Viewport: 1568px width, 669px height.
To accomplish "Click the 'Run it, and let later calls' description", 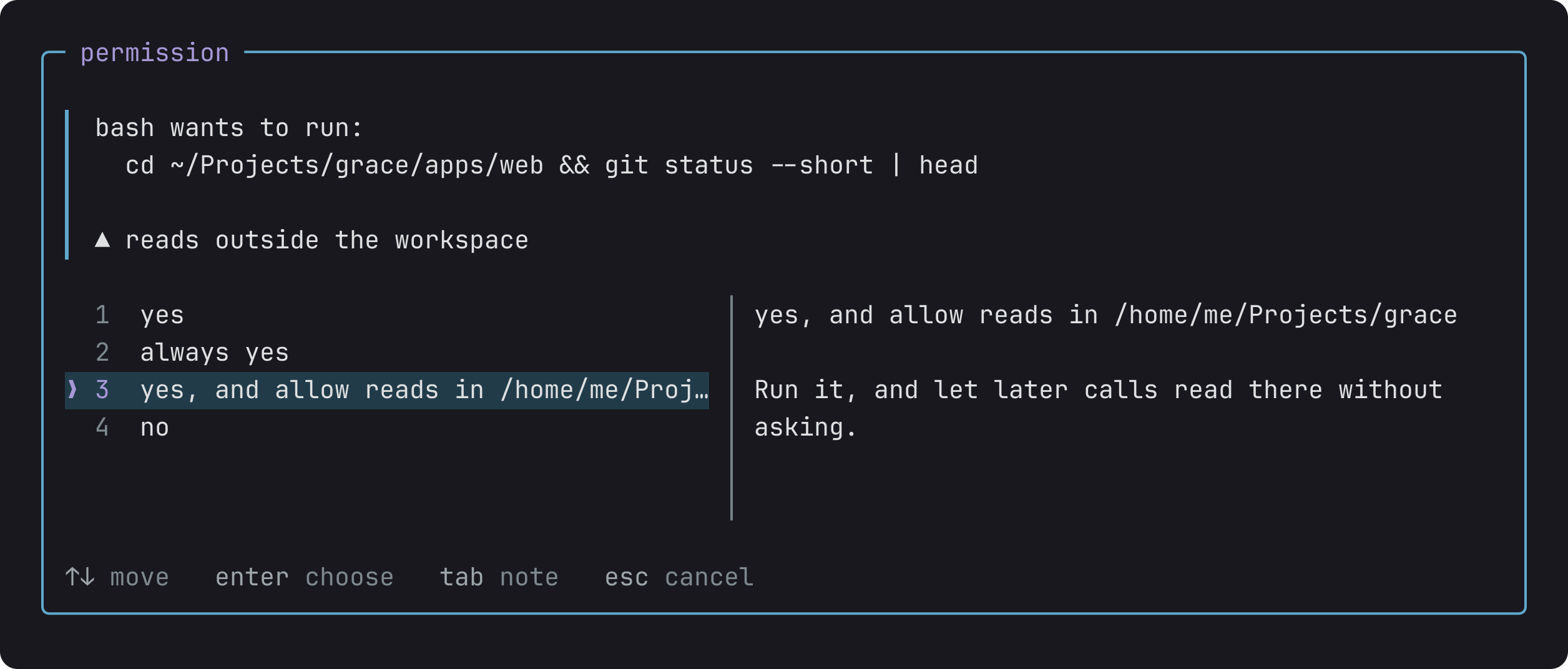I will (1099, 409).
